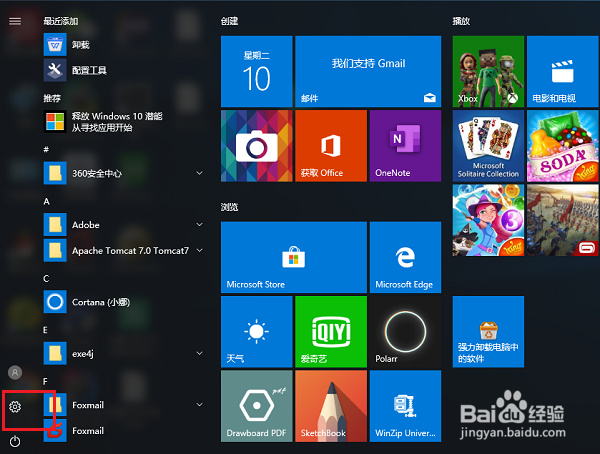The image size is (600, 454).
Task: Open the 强力卸载电脑中的软件 tile
Action: [488, 332]
